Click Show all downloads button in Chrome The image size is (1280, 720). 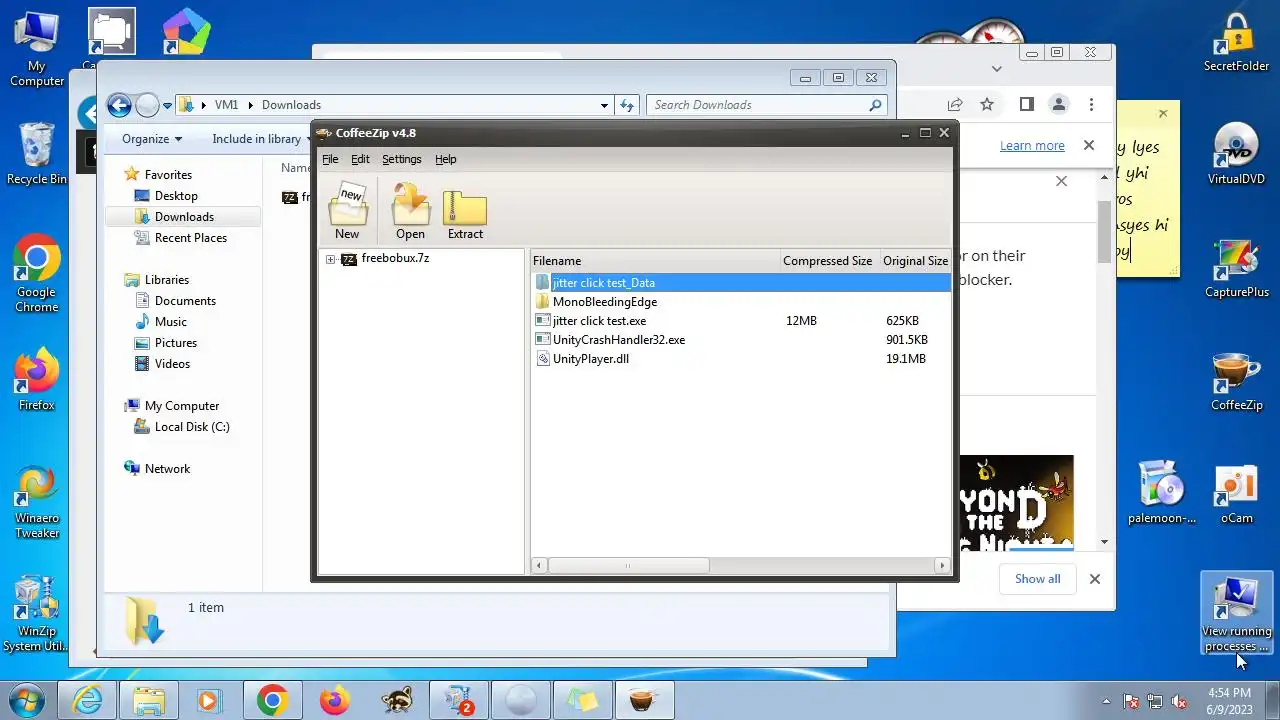point(1038,579)
